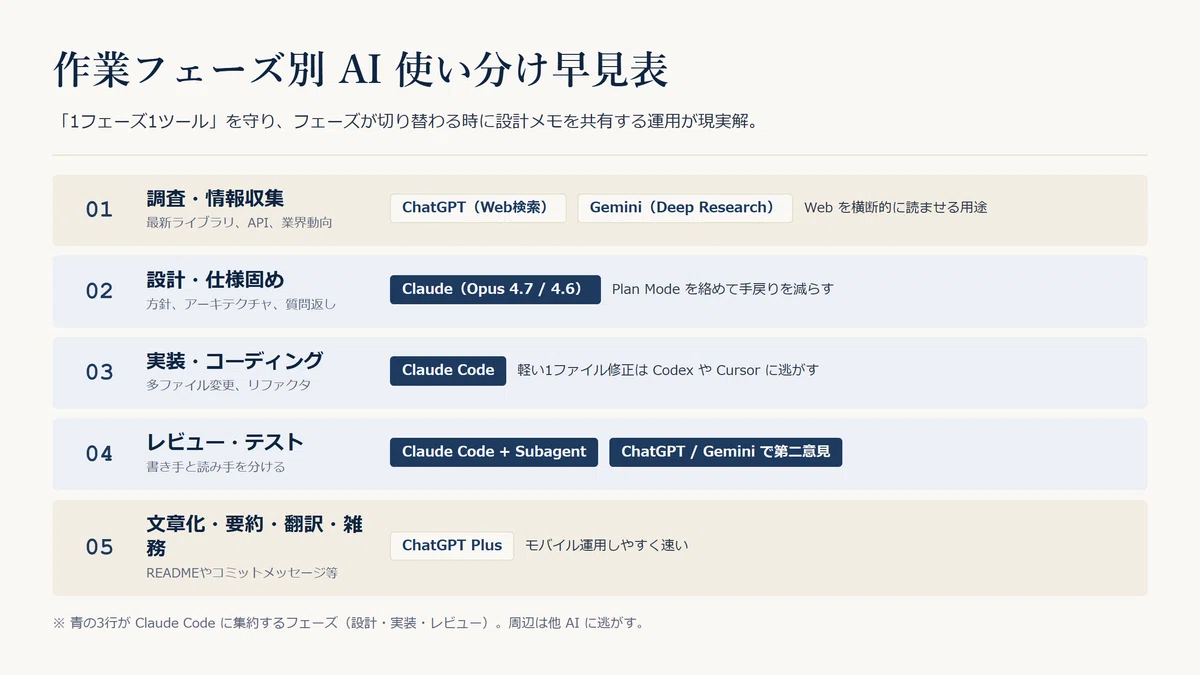Click the slide title 作業フェーズ別 AI 使い分け早見表

361,71
